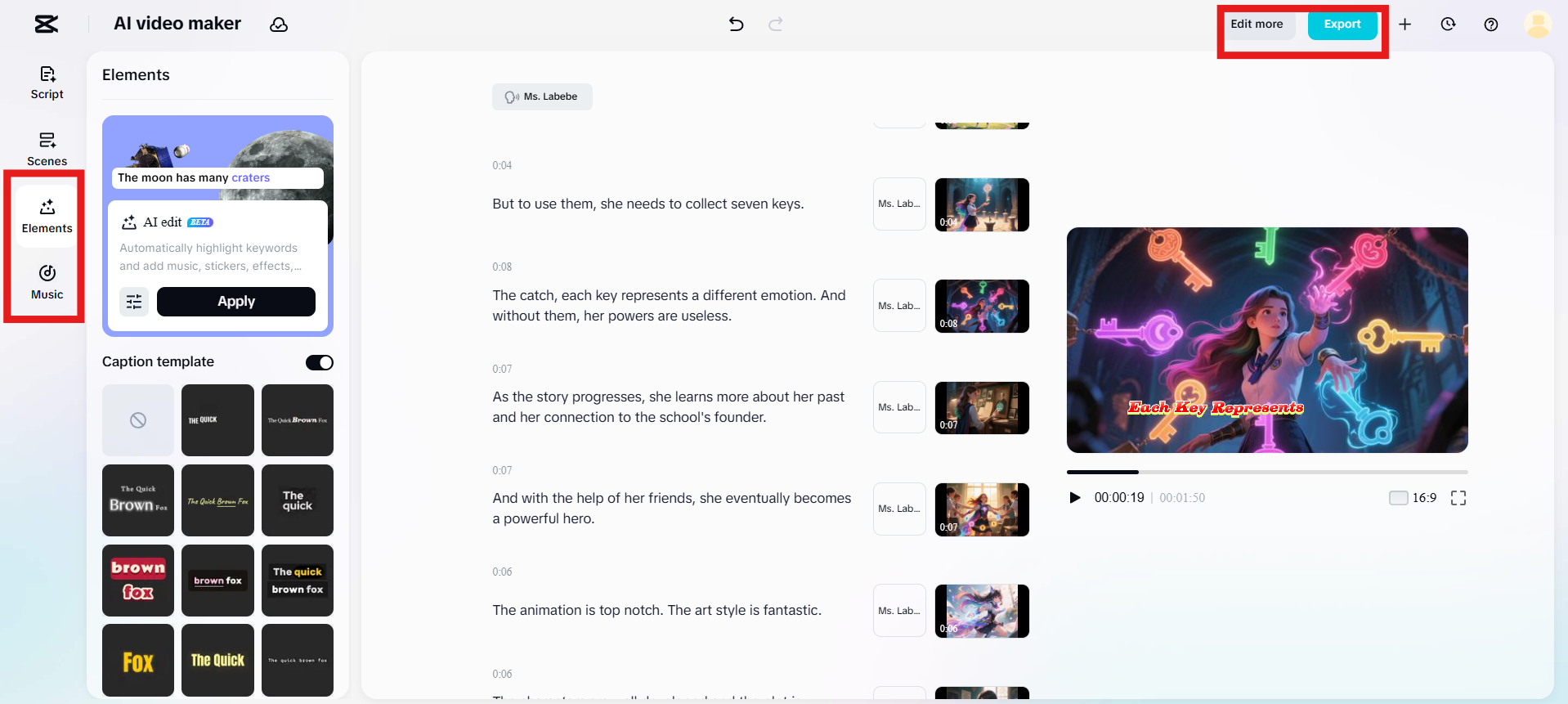The width and height of the screenshot is (1568, 704).
Task: Change the Ms. Labebe voice selector
Action: [x=542, y=96]
